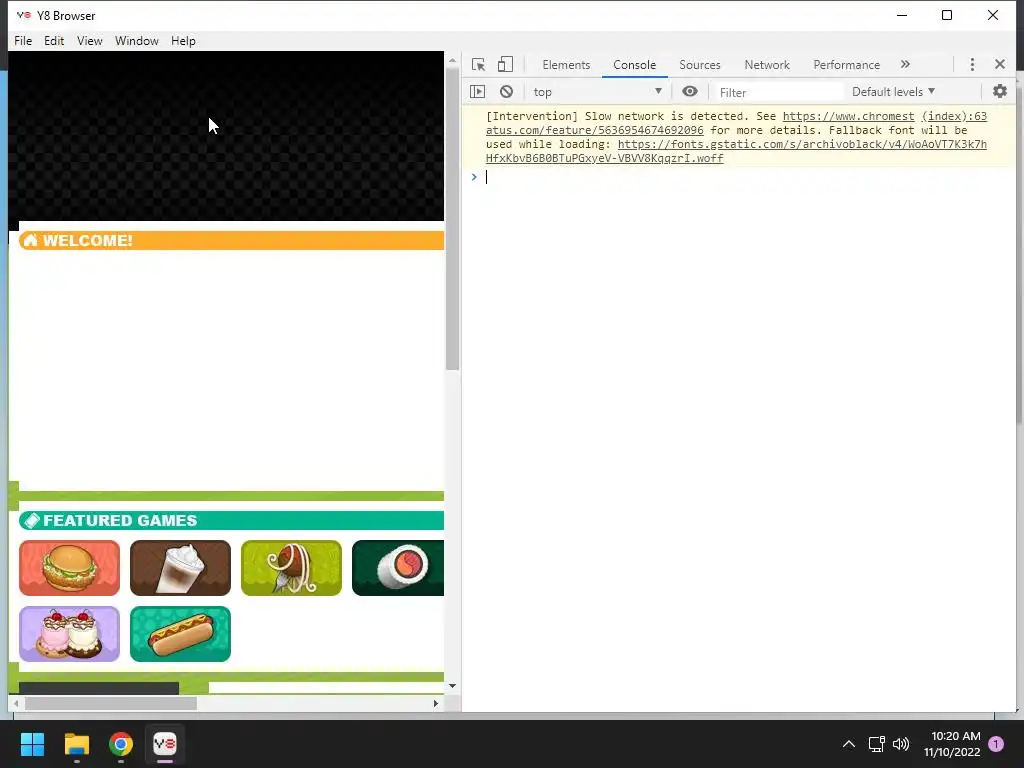Click the horizontal scrollbar thumb
Viewport: 1024px width, 768px height.
pos(110,703)
